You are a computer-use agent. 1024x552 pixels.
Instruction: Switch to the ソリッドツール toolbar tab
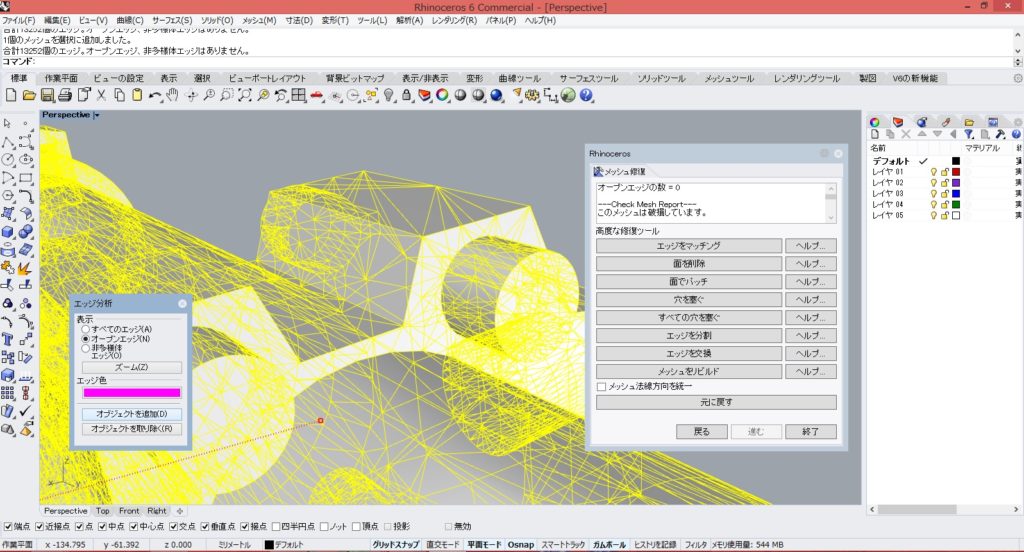(662, 78)
